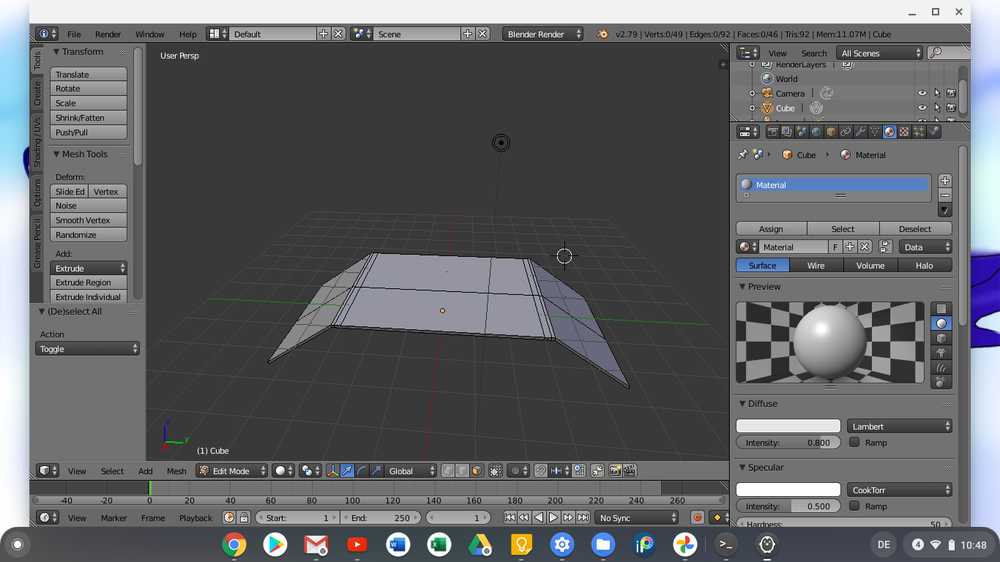Open the Material properties tab icon
This screenshot has height=562, width=1000.
tap(889, 132)
